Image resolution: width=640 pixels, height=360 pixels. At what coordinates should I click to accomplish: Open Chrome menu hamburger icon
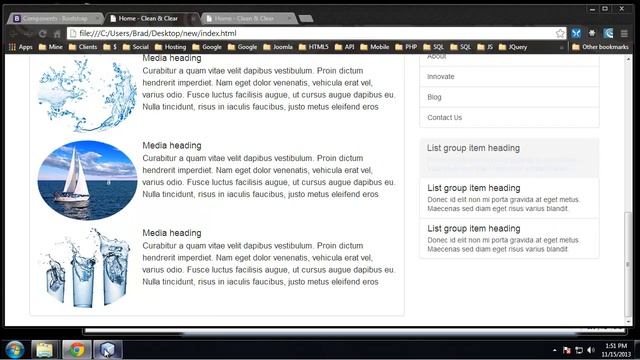click(624, 33)
